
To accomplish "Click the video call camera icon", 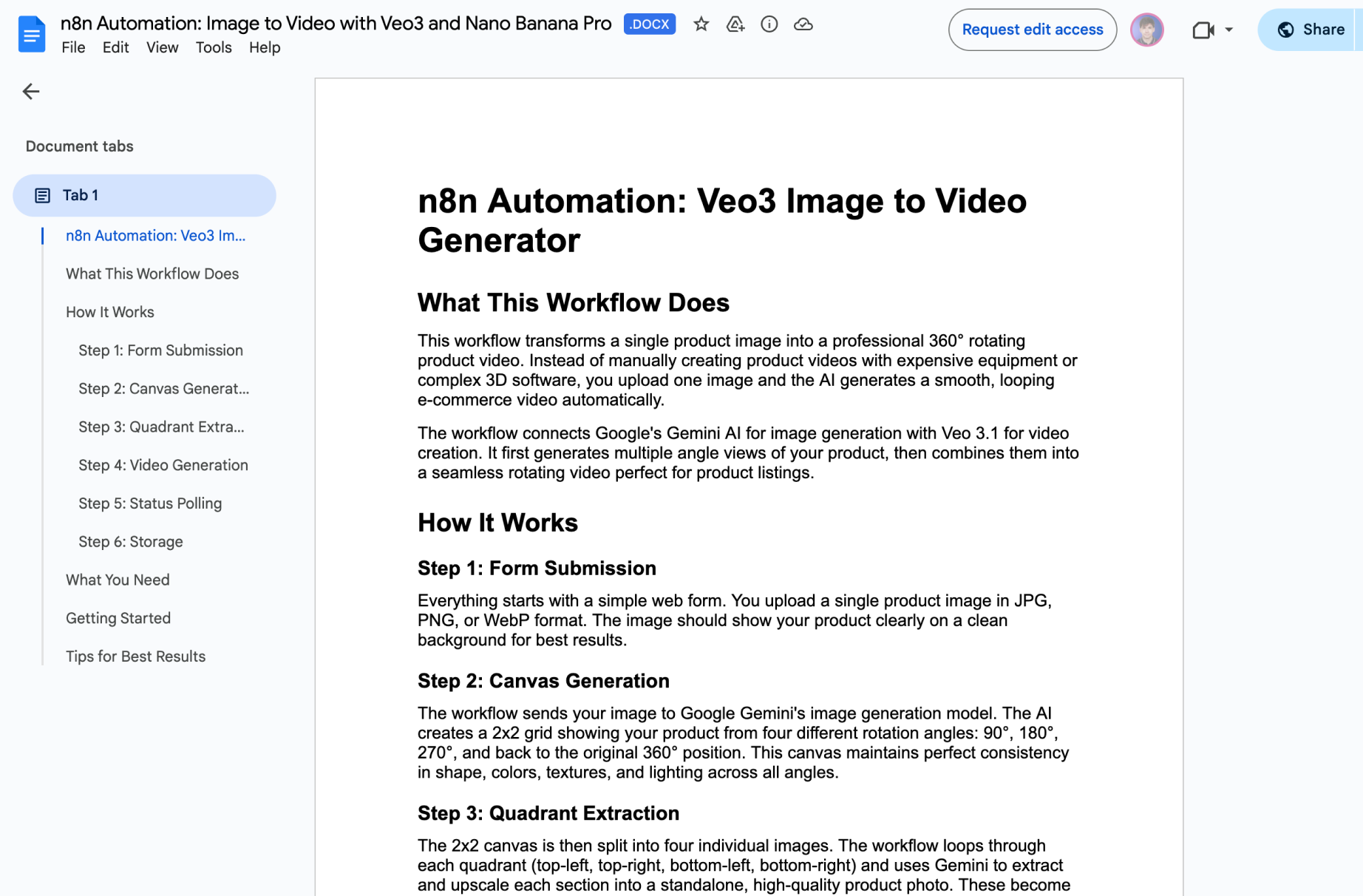I will 1203,30.
